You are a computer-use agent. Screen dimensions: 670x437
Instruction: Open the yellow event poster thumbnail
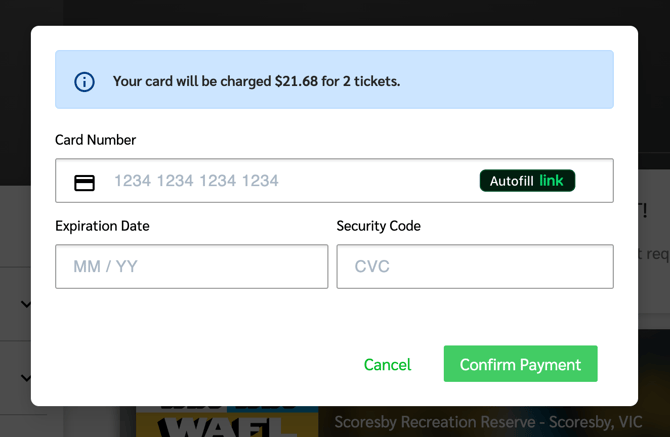pos(226,422)
